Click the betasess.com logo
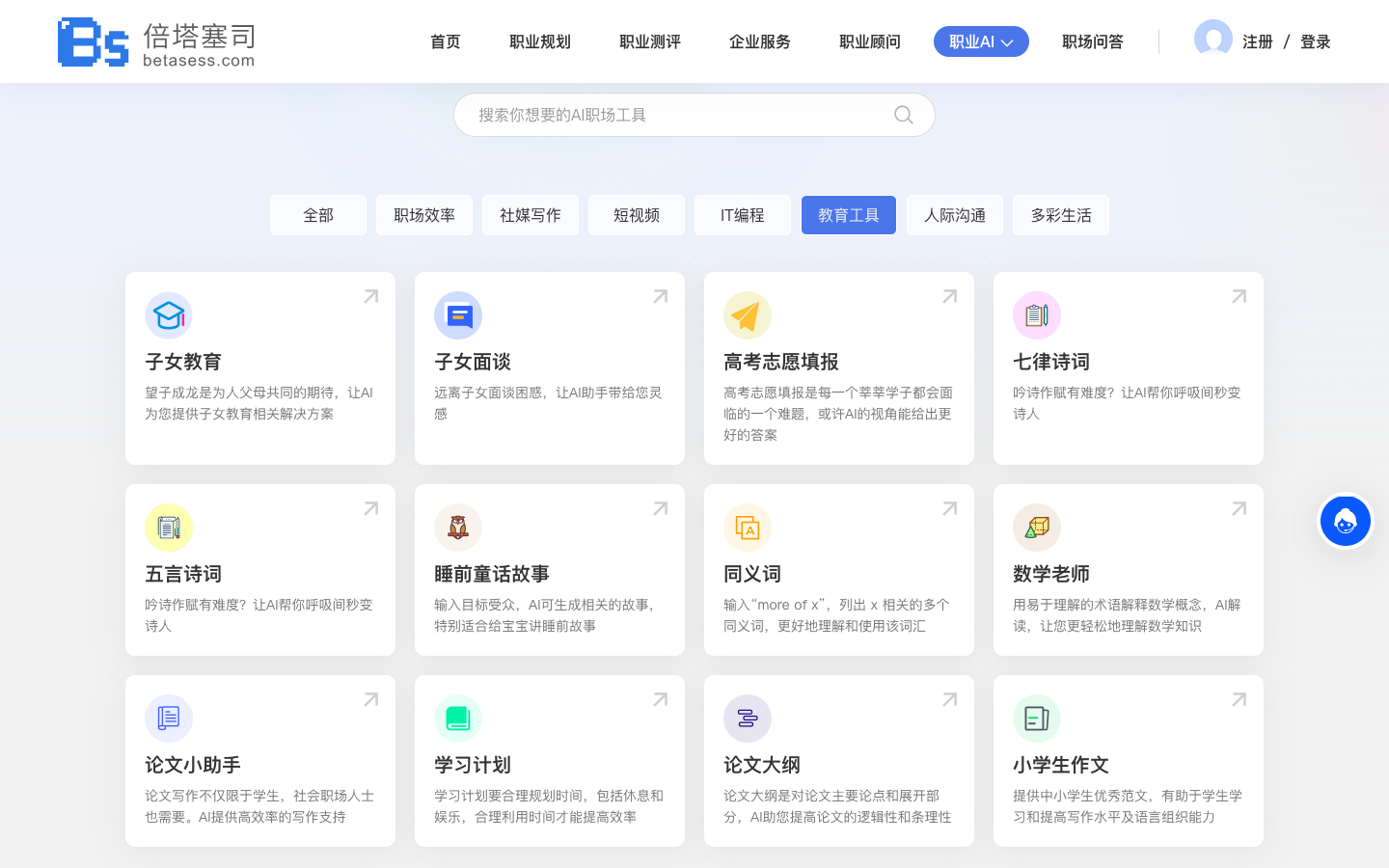Image resolution: width=1389 pixels, height=868 pixels. 156,41
